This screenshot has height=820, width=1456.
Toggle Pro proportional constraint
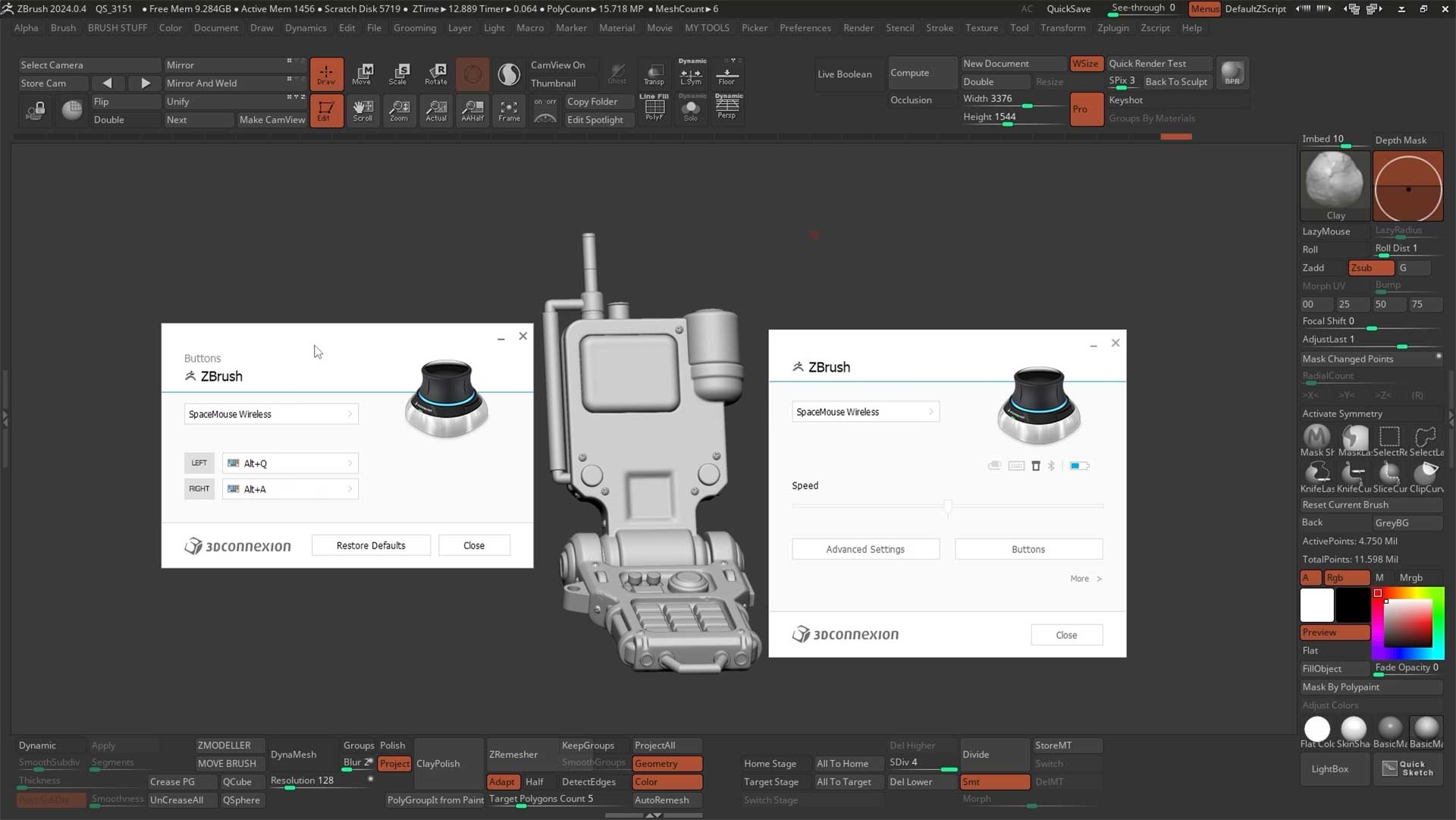coord(1086,109)
